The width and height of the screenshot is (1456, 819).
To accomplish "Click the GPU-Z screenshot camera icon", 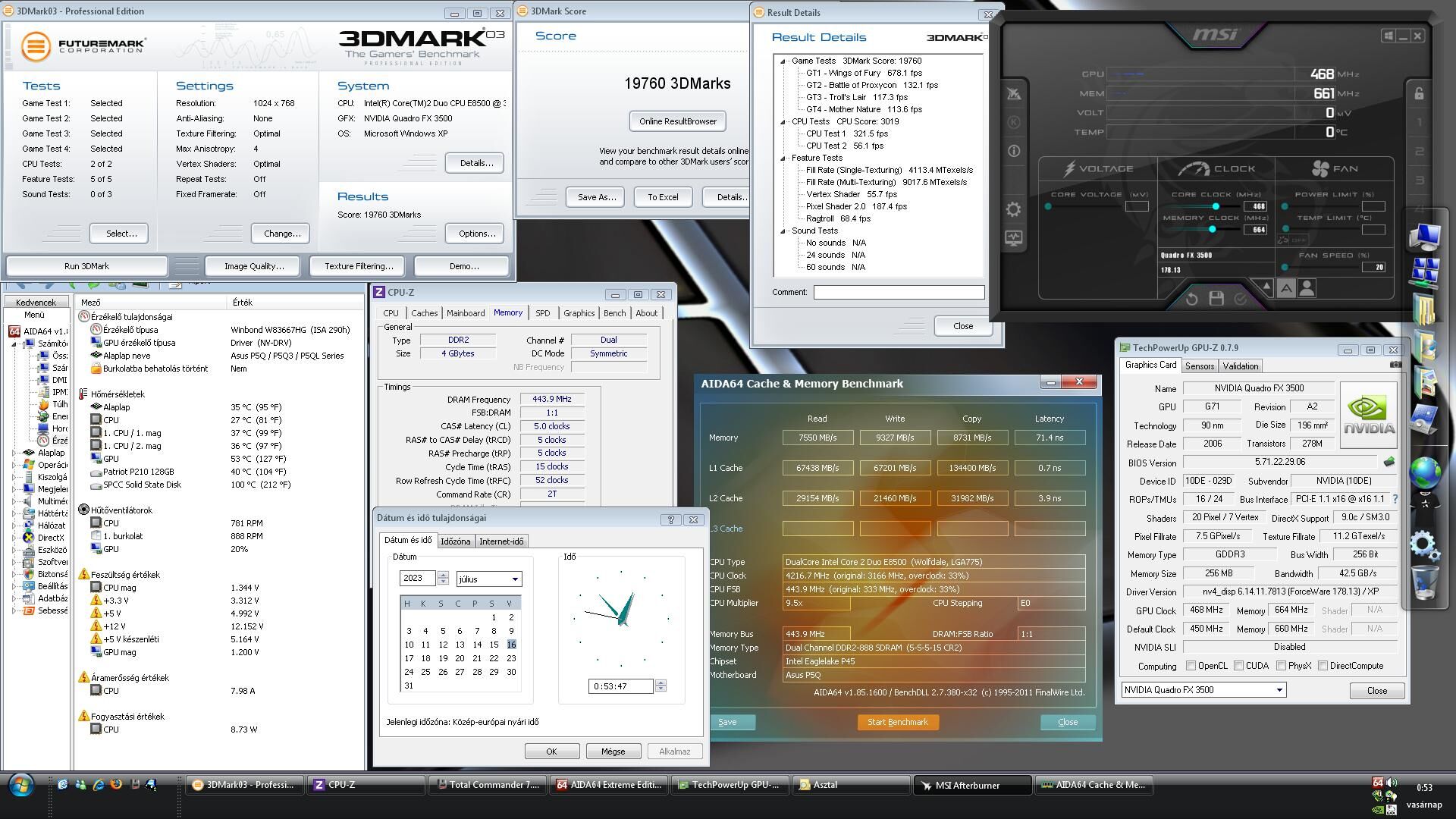I will [x=1395, y=365].
